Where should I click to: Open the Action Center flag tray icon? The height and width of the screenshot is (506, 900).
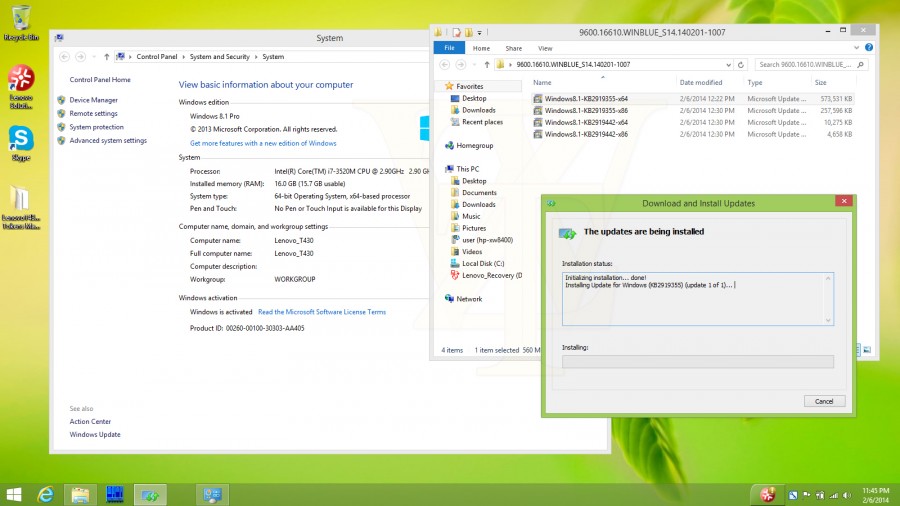(x=806, y=495)
